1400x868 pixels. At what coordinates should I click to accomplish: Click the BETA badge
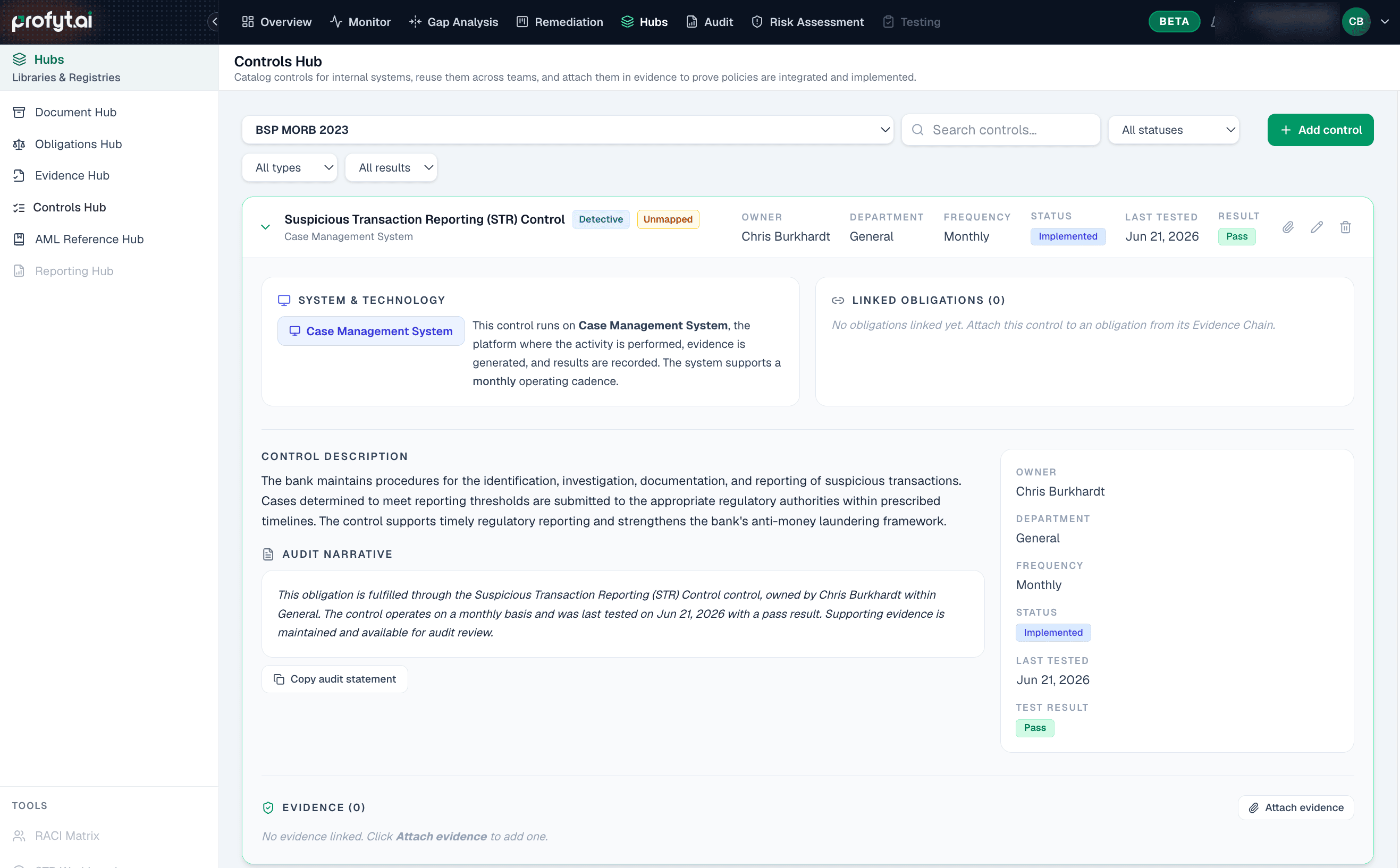(1174, 21)
